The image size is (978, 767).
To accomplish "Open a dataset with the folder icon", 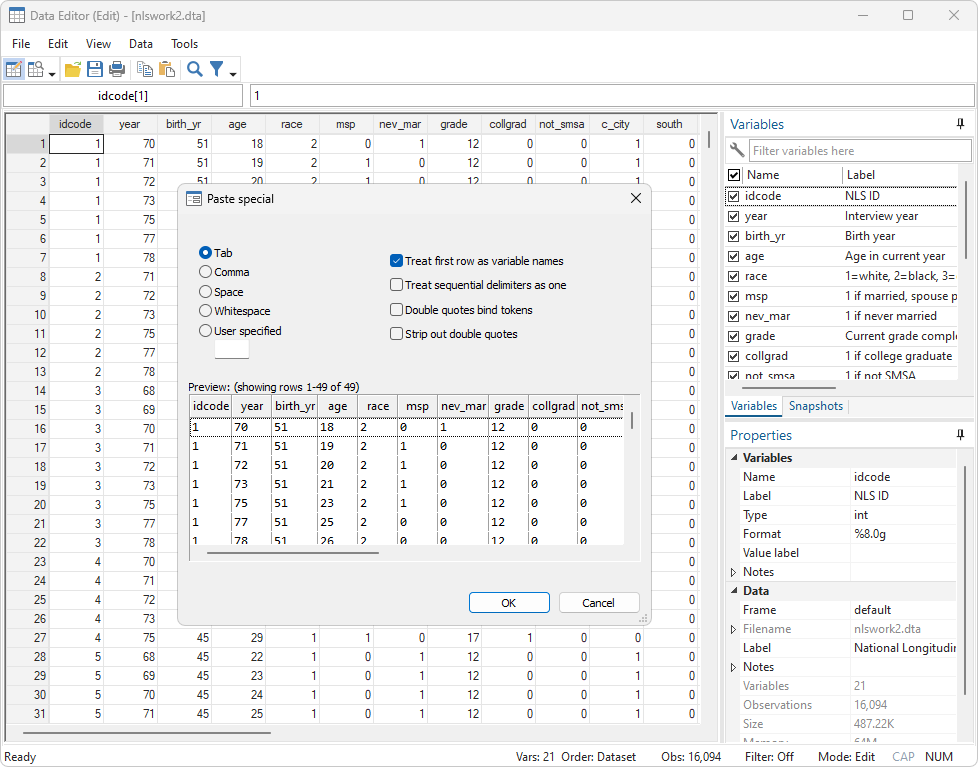I will click(x=72, y=68).
